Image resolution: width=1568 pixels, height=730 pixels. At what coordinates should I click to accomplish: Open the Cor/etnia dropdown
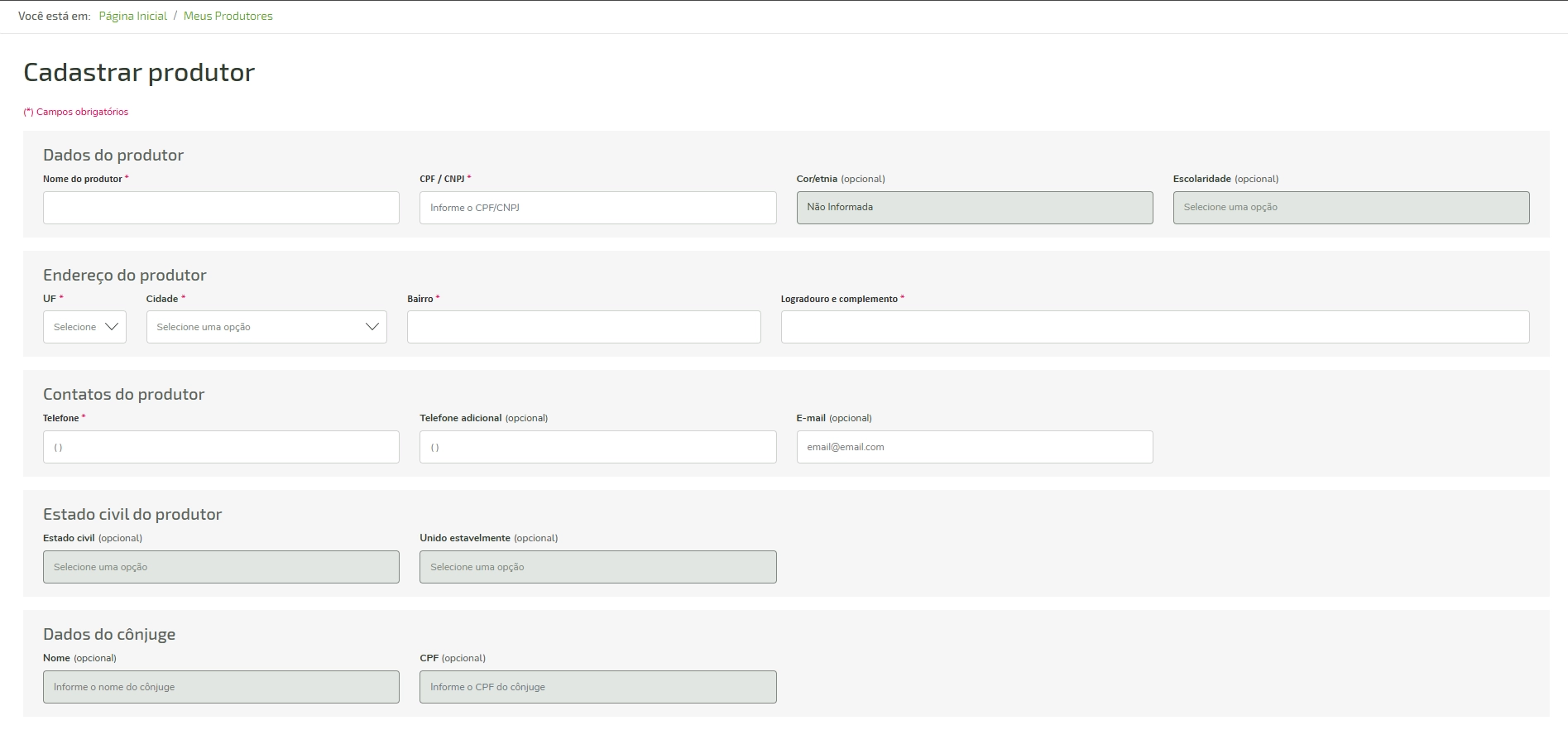[x=974, y=208]
